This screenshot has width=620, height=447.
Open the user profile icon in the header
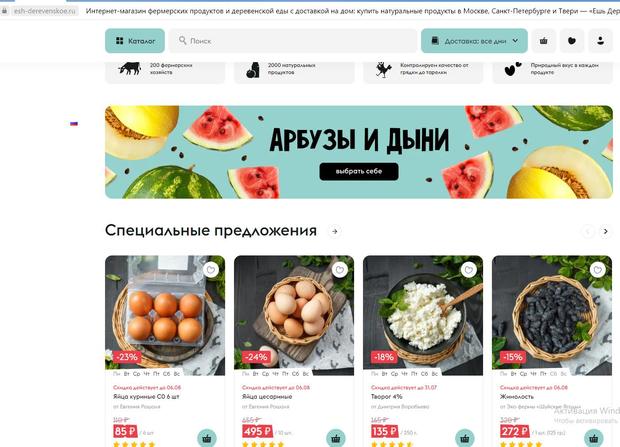600,41
